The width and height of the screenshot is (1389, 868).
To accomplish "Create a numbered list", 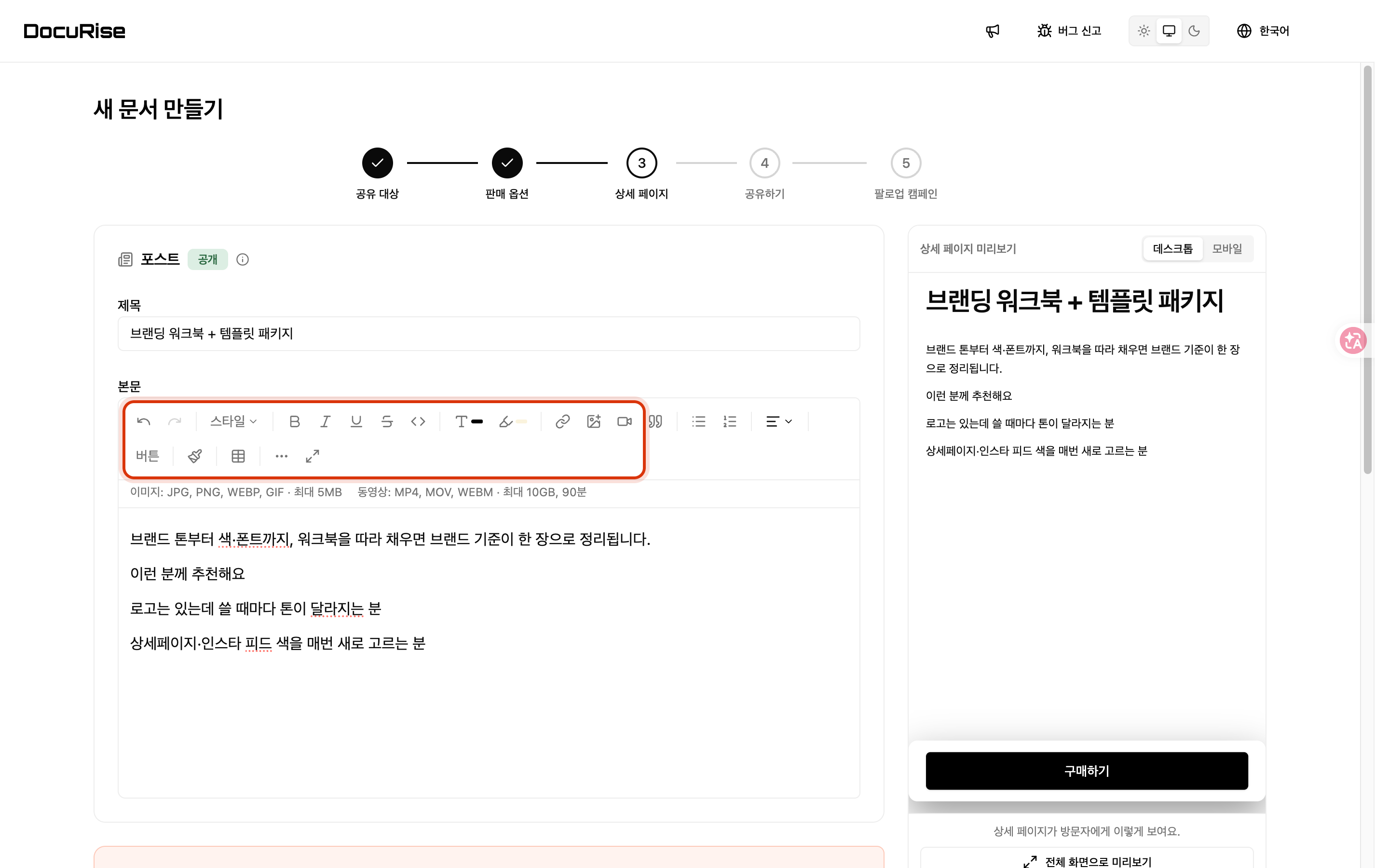I will pos(730,422).
